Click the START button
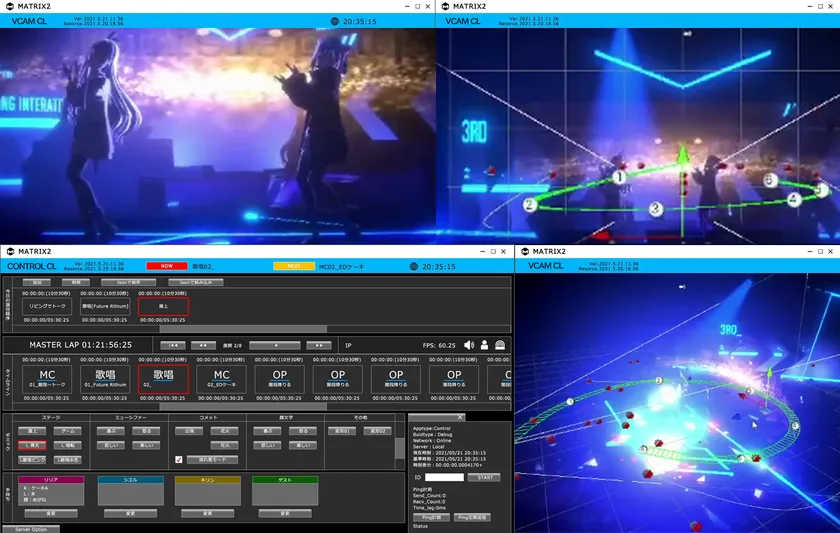 click(x=483, y=477)
